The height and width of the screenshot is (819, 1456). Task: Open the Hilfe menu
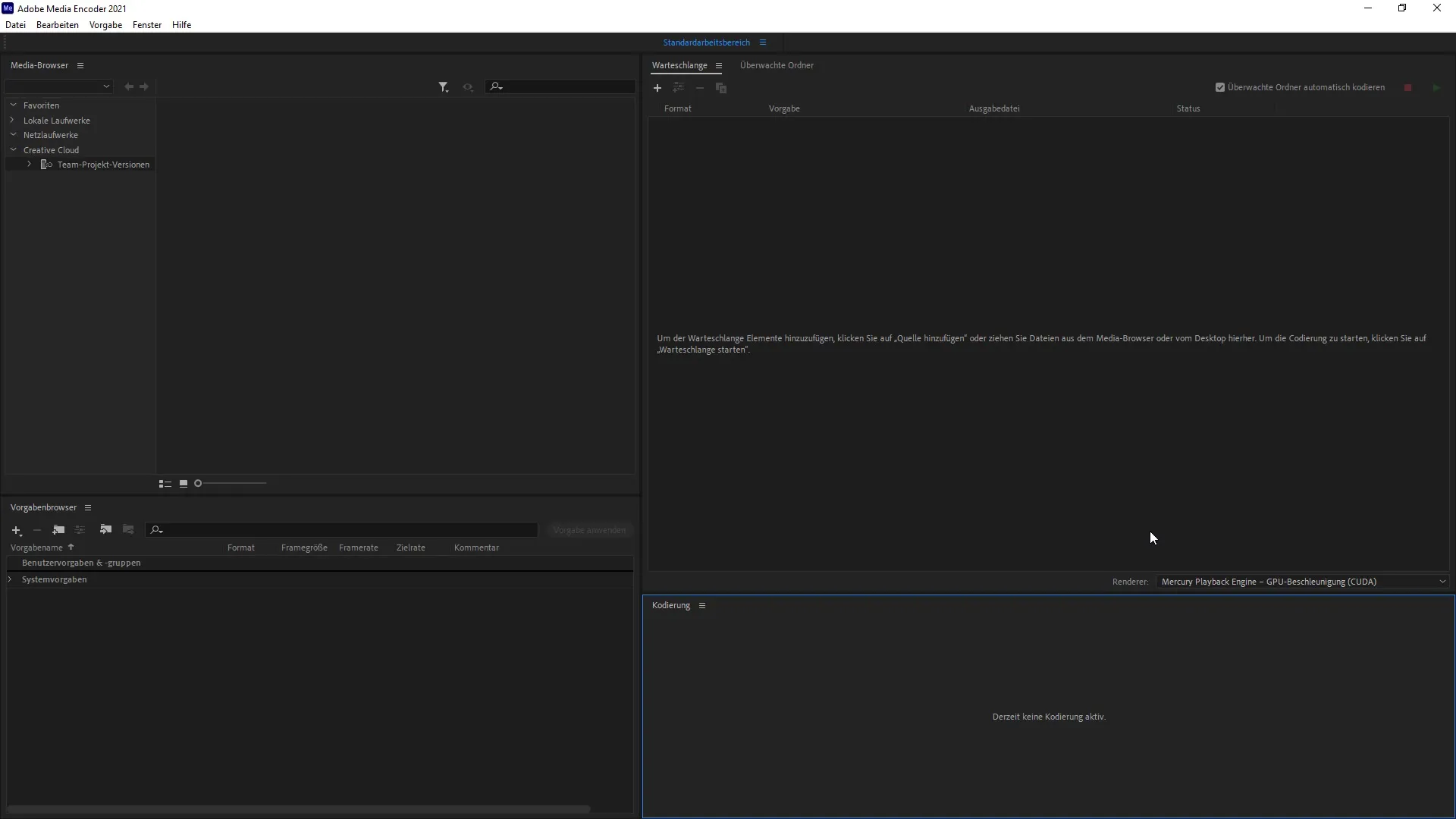(181, 25)
